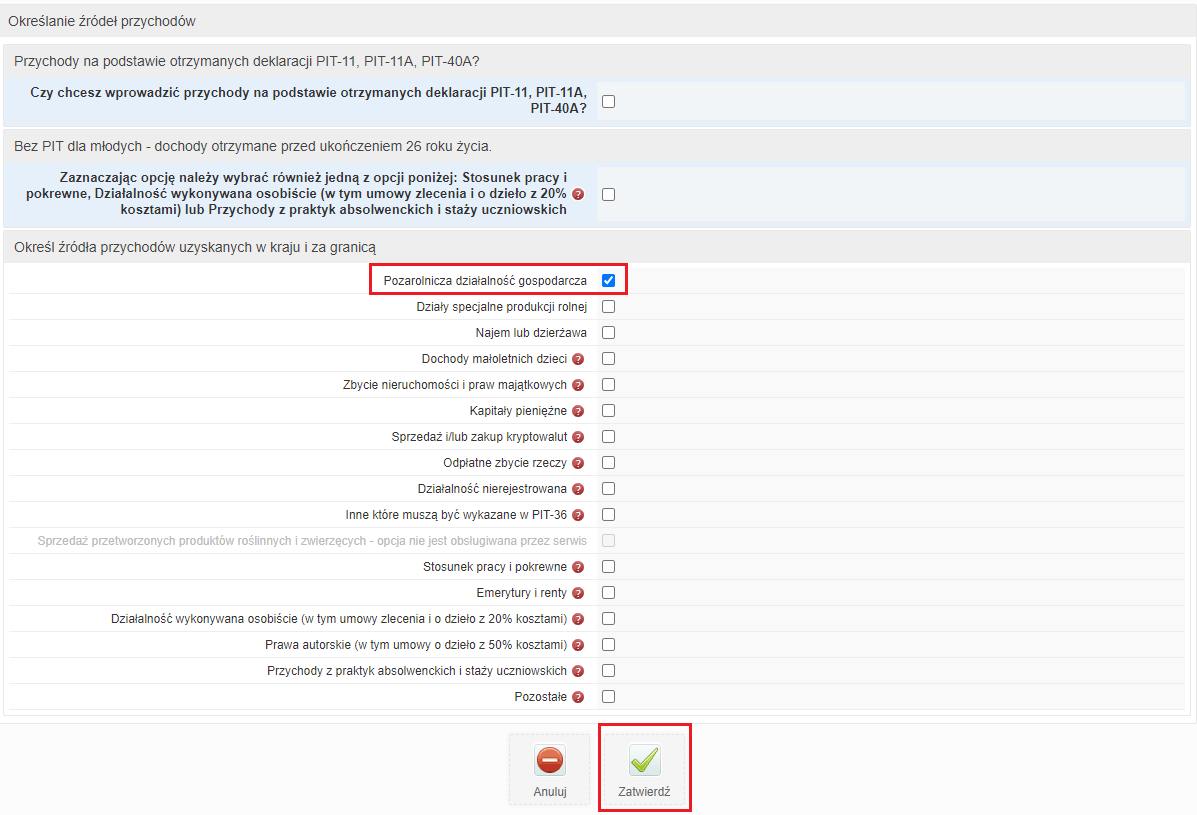Check the Odpłatne zbycie rzeczy box
Viewport: 1197px width, 815px height.
click(x=608, y=462)
